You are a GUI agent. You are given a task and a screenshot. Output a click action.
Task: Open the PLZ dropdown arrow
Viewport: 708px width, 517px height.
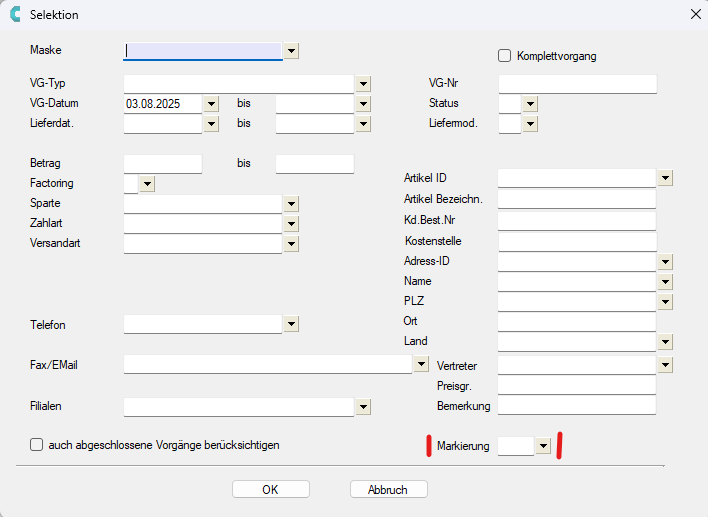666,302
